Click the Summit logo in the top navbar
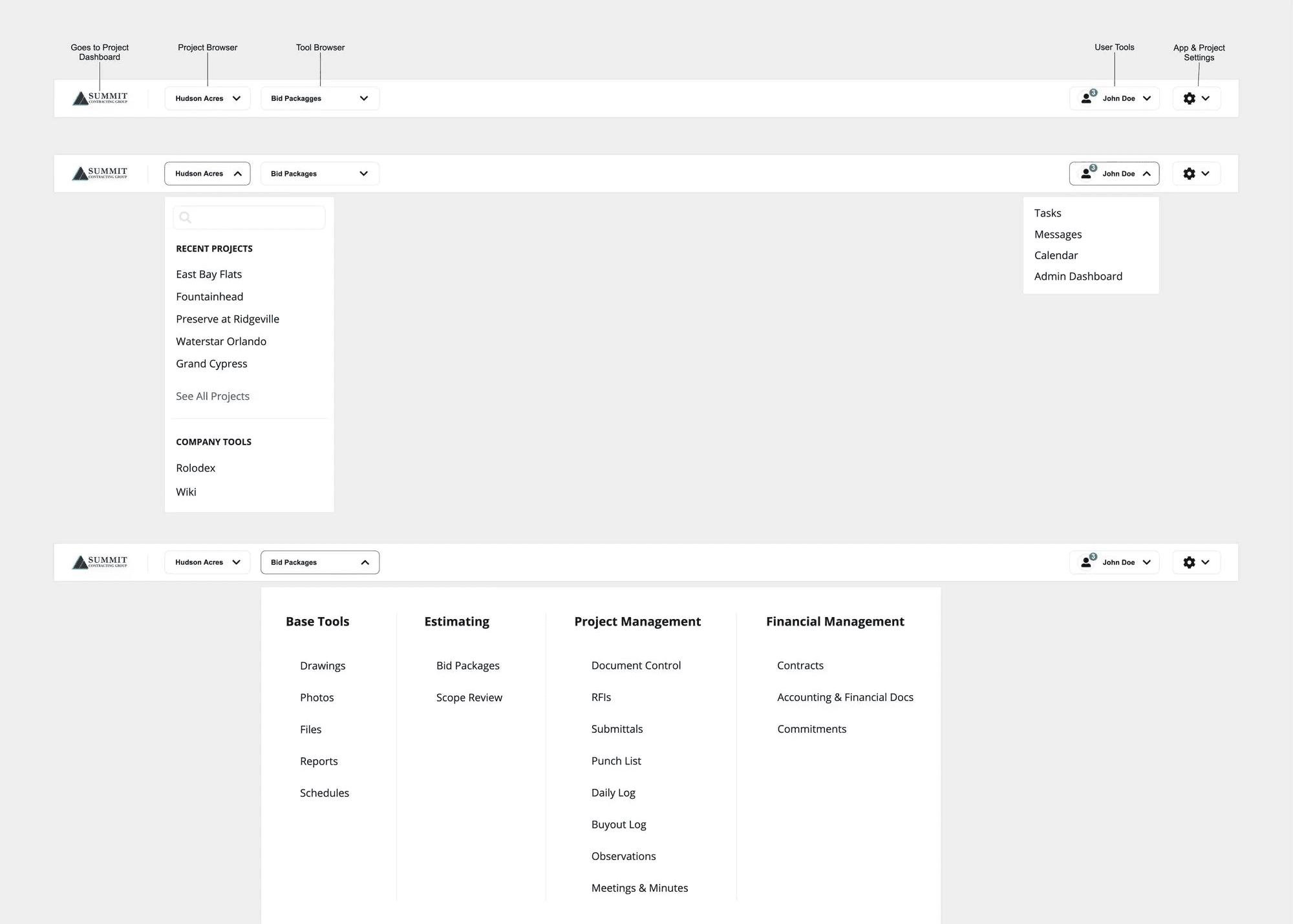This screenshot has height=924, width=1293. coord(100,98)
